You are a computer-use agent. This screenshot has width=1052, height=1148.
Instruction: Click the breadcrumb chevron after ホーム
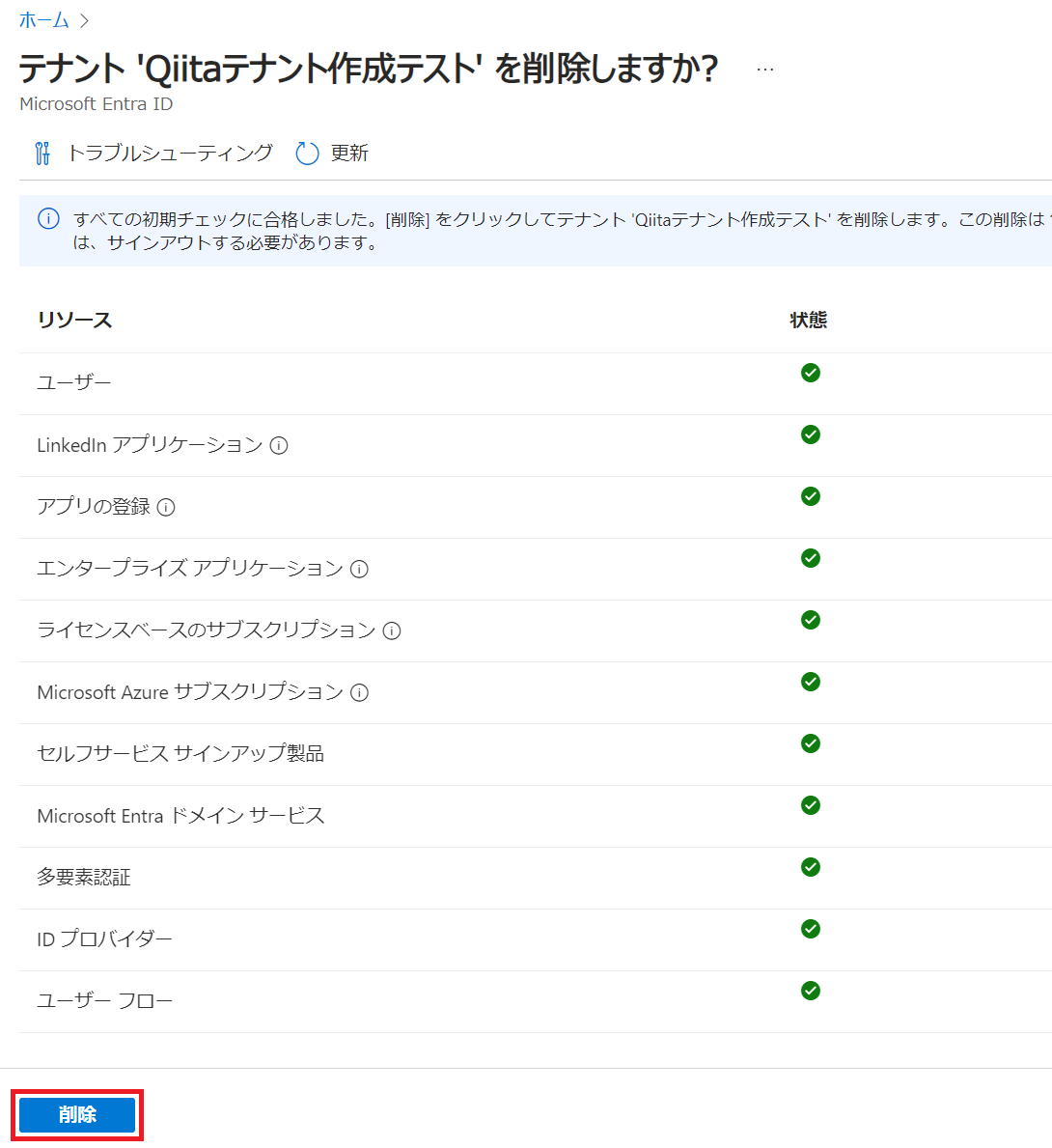point(85,20)
